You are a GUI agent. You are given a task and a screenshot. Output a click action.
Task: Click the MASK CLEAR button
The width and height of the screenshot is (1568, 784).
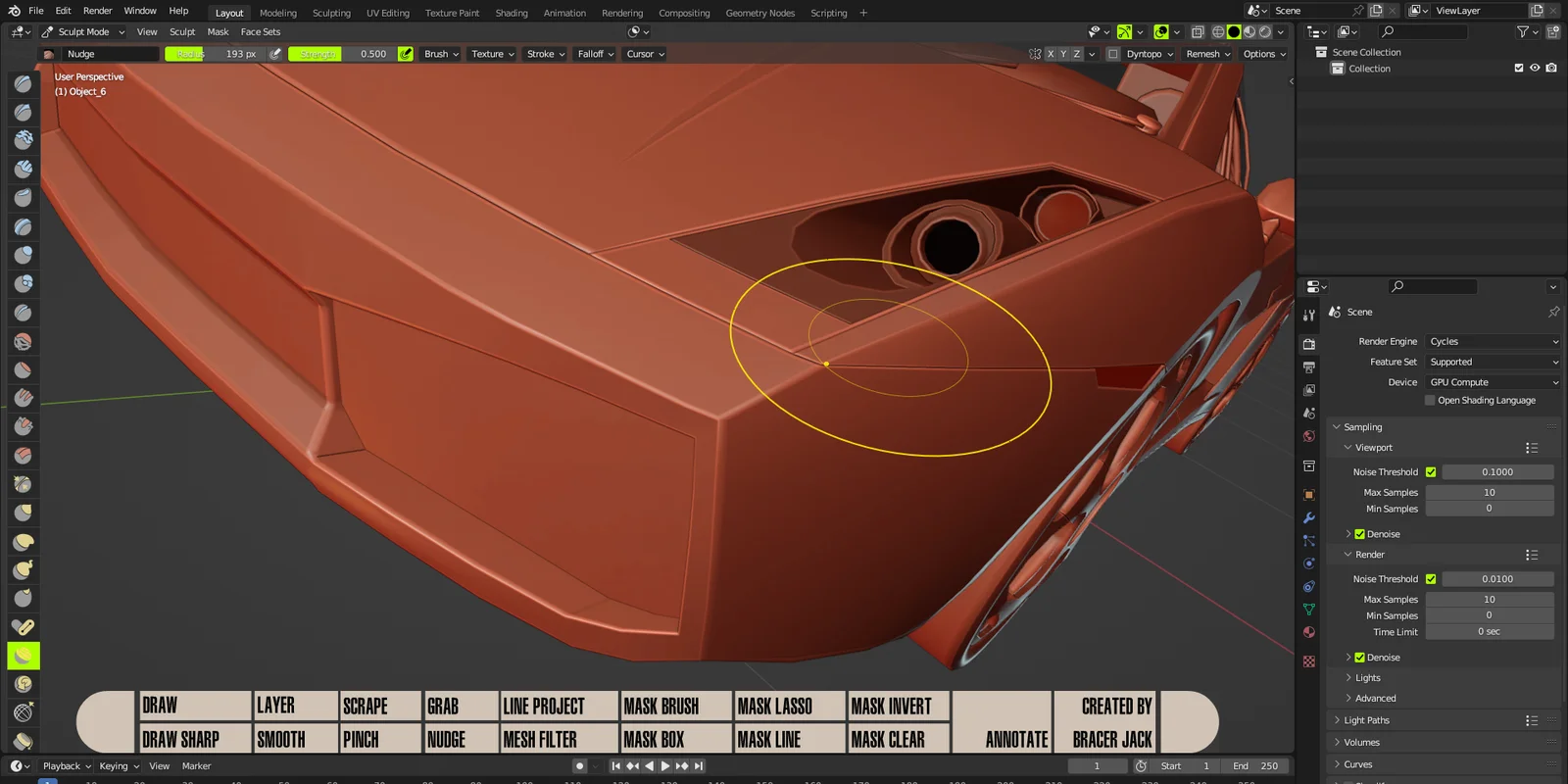[898, 739]
